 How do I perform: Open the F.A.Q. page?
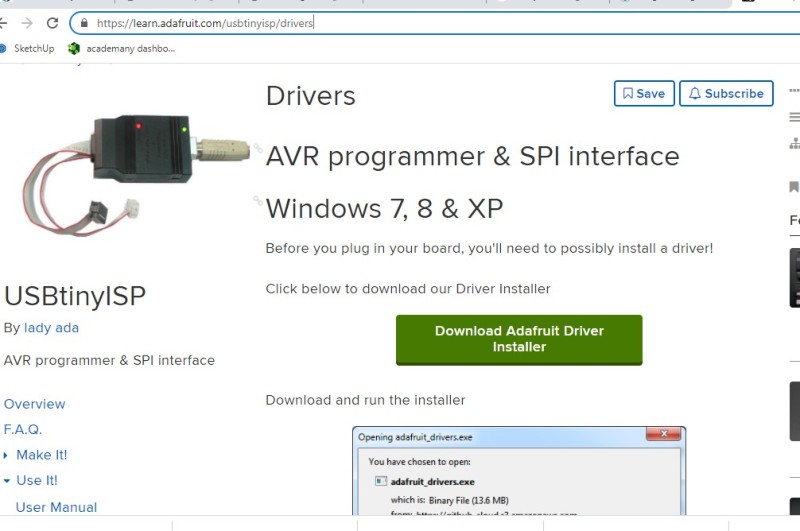click(x=22, y=429)
